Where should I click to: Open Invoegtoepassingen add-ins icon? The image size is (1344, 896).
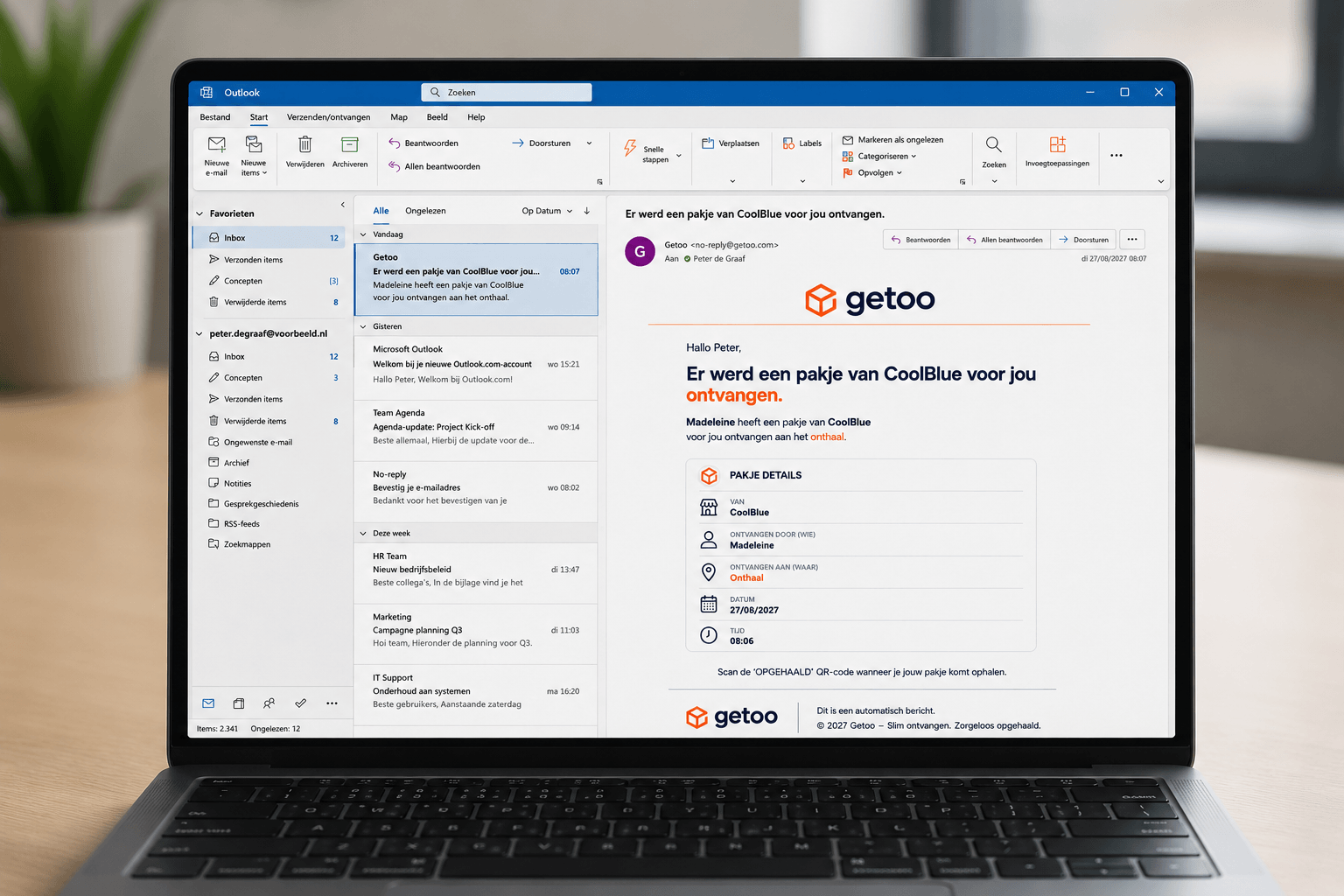click(x=1058, y=144)
